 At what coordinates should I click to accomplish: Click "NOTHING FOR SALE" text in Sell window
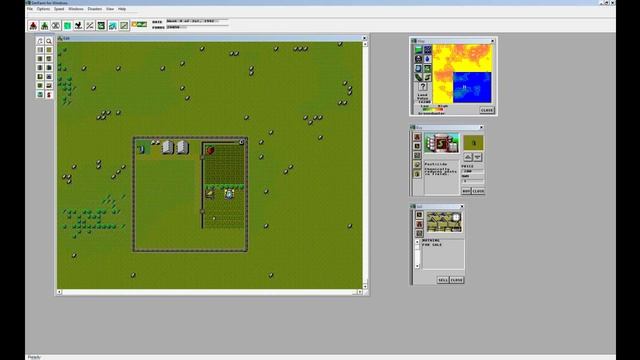click(432, 242)
